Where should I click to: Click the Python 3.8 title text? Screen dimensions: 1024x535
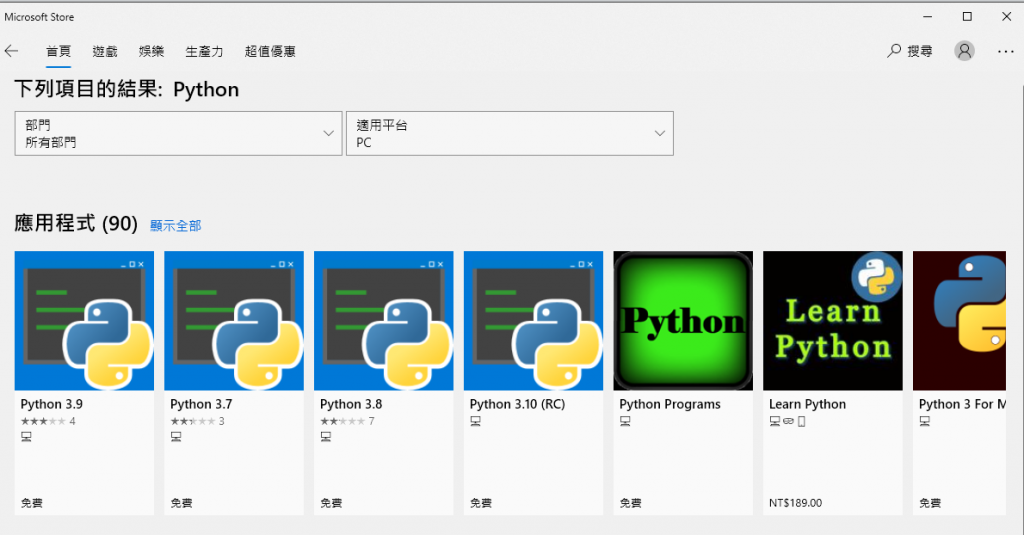351,404
